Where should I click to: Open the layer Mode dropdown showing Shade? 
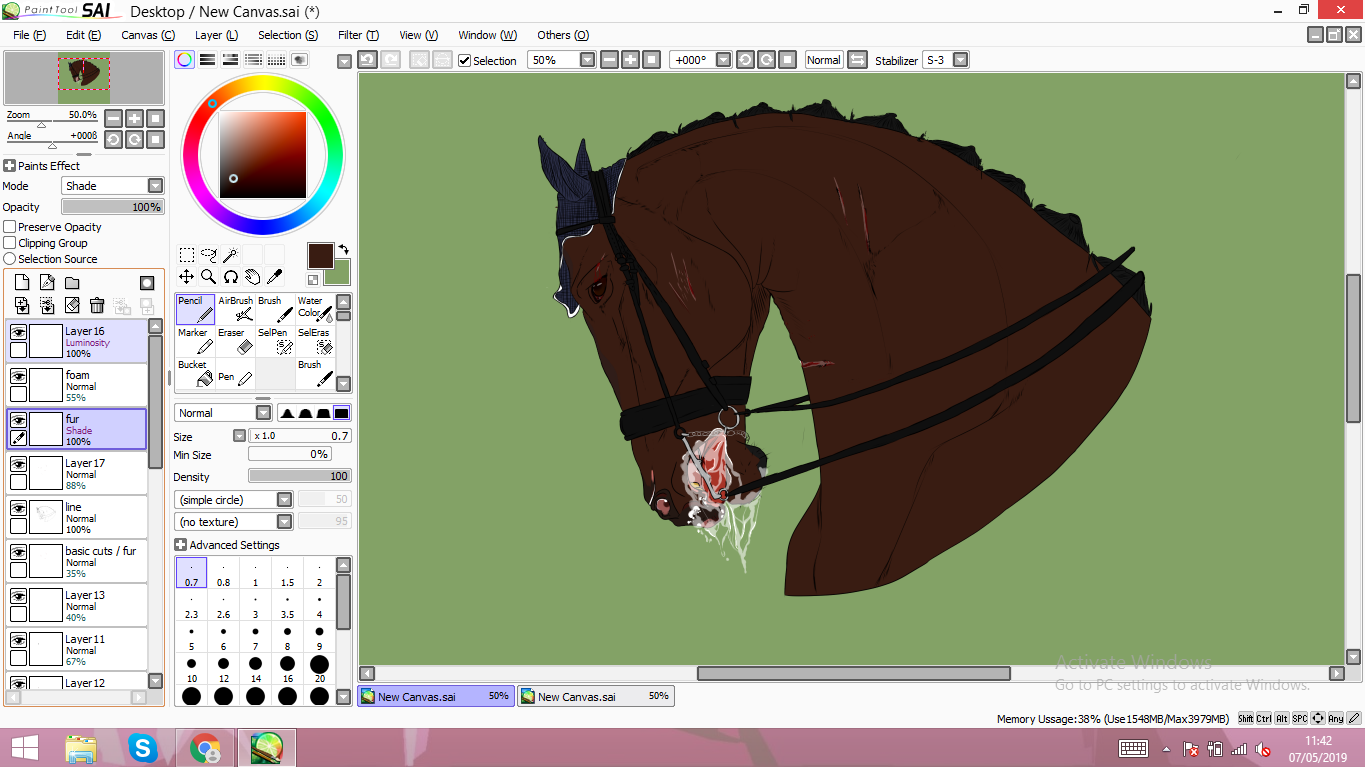pos(155,186)
